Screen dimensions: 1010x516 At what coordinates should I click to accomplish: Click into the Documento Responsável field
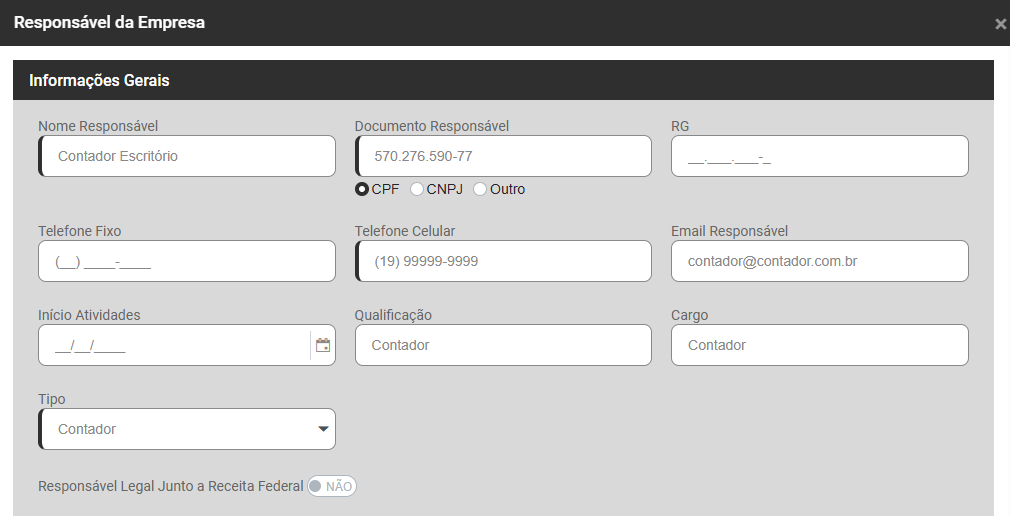[503, 156]
